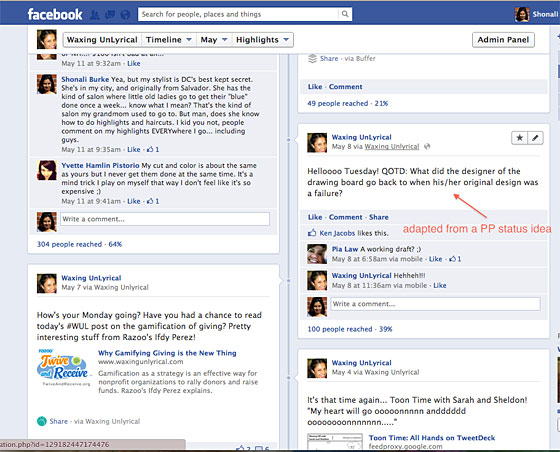The image size is (560, 452).
Task: Like Yvette Hamlin Pistorio's comment
Action: (134, 201)
